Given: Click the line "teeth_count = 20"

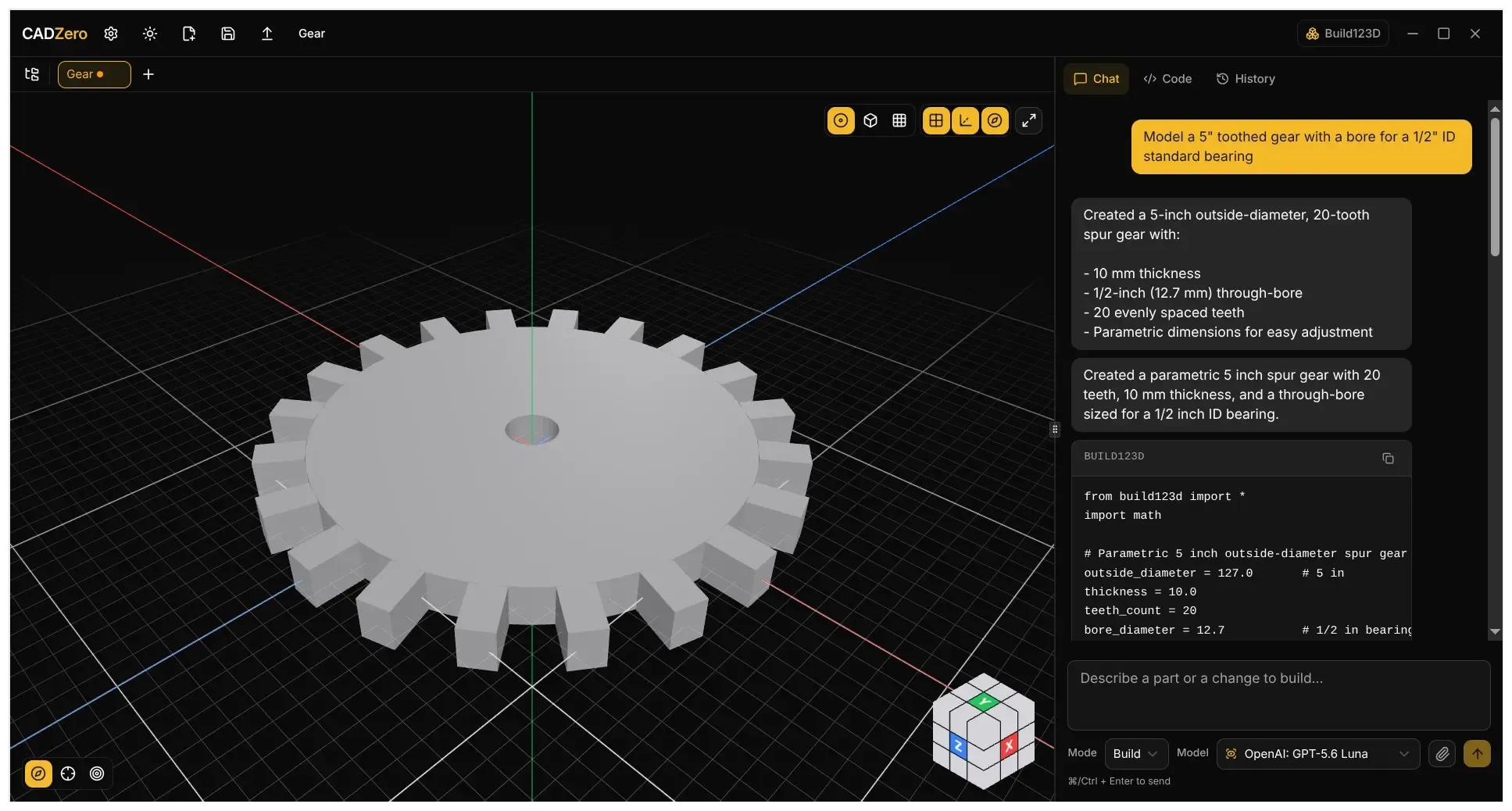Looking at the screenshot, I should pos(1140,611).
